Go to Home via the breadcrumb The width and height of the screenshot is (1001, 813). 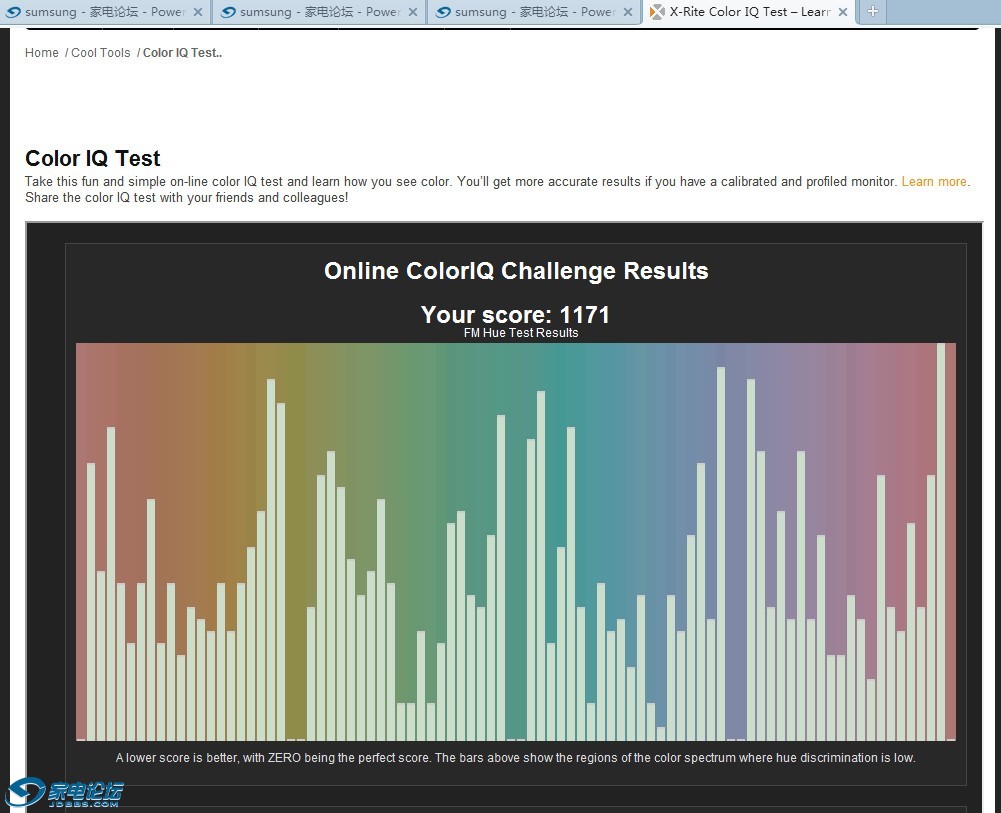pyautogui.click(x=42, y=53)
